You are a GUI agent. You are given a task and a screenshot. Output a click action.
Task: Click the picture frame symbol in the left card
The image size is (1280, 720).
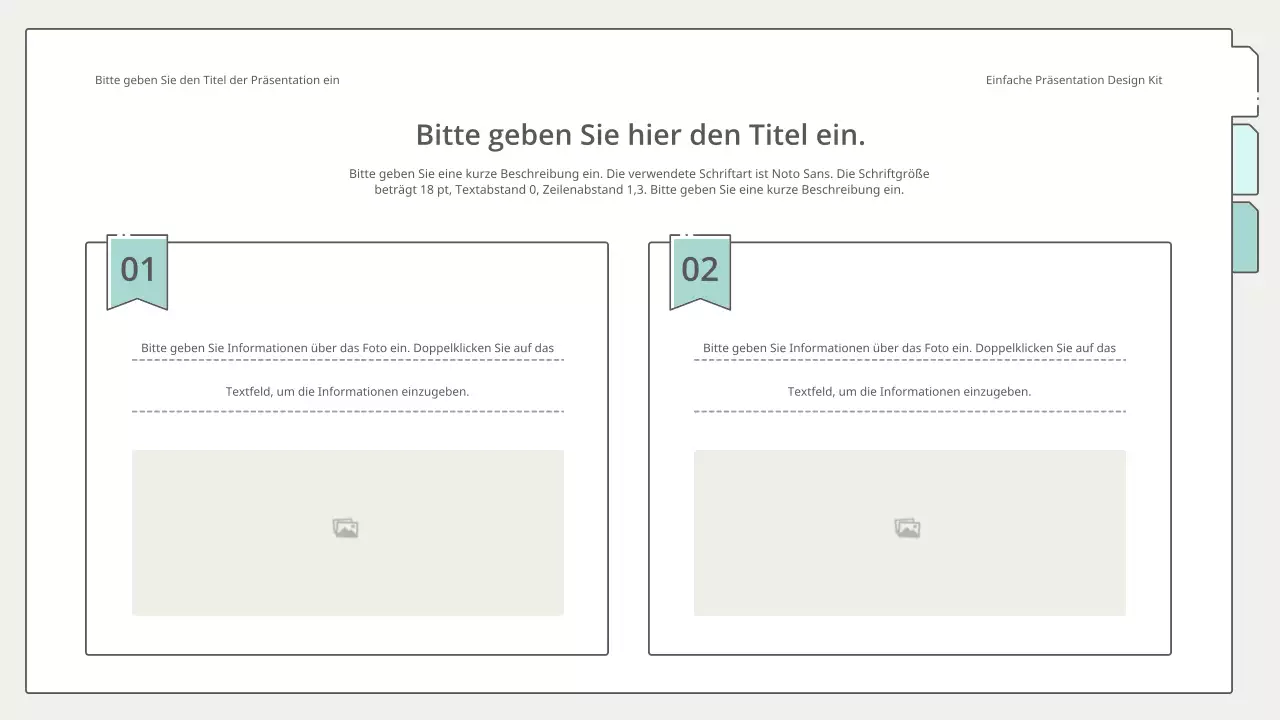pyautogui.click(x=346, y=527)
